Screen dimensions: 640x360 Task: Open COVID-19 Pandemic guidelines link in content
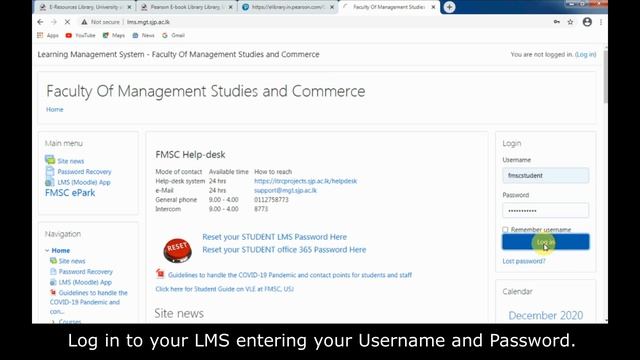290,275
